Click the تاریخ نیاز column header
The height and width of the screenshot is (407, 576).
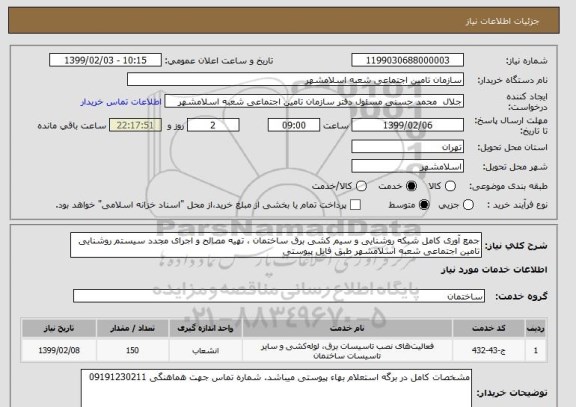[59, 328]
